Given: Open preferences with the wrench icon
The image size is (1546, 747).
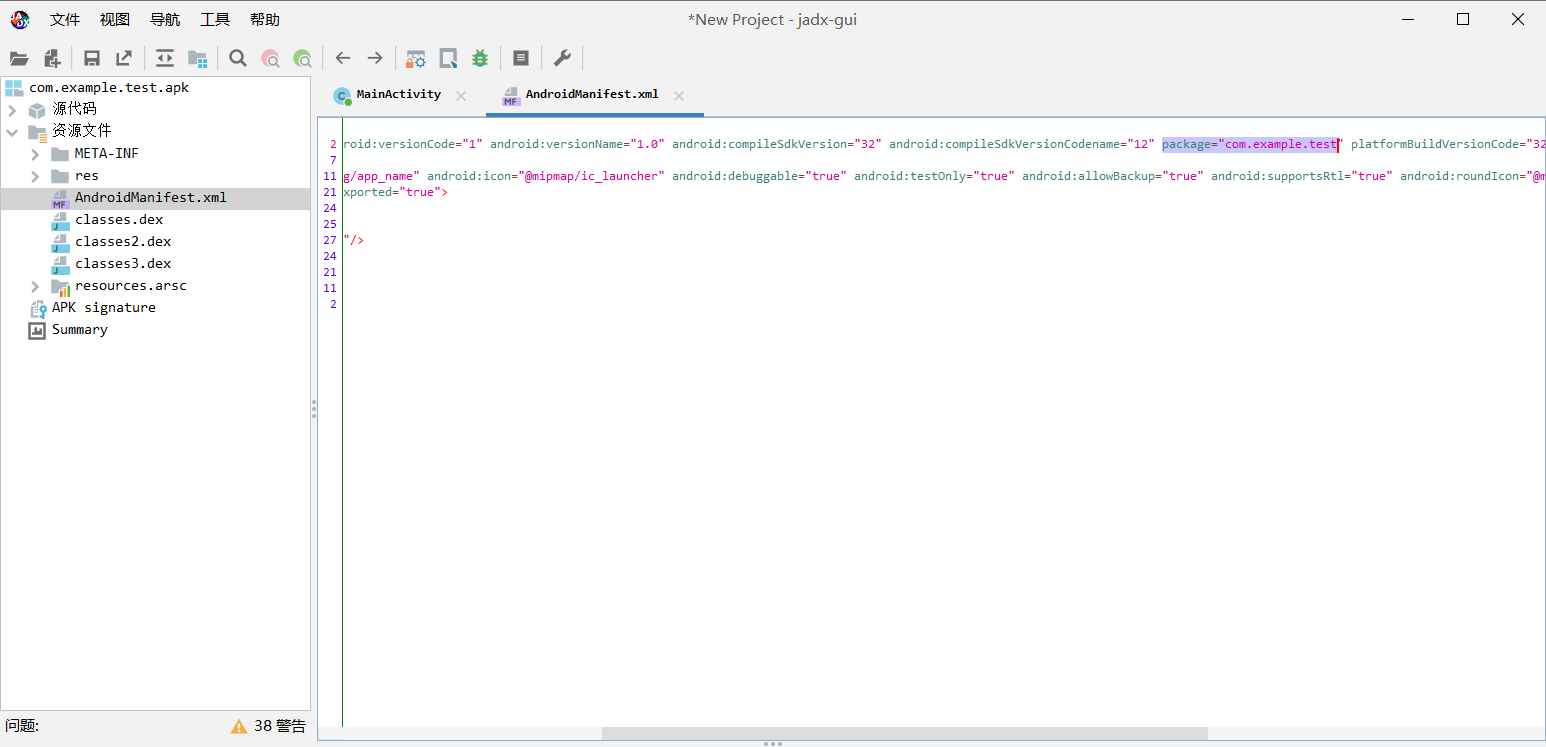Looking at the screenshot, I should pyautogui.click(x=562, y=58).
